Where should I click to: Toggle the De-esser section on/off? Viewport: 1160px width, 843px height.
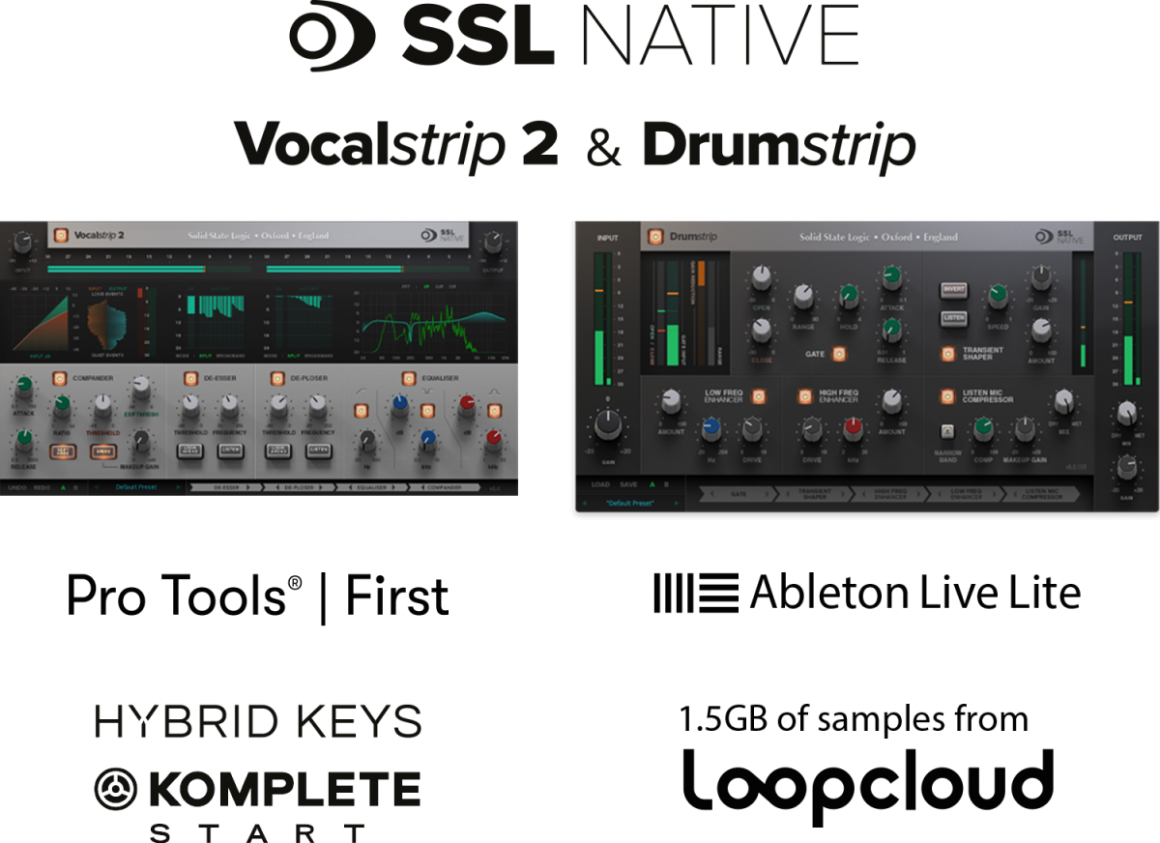click(190, 379)
